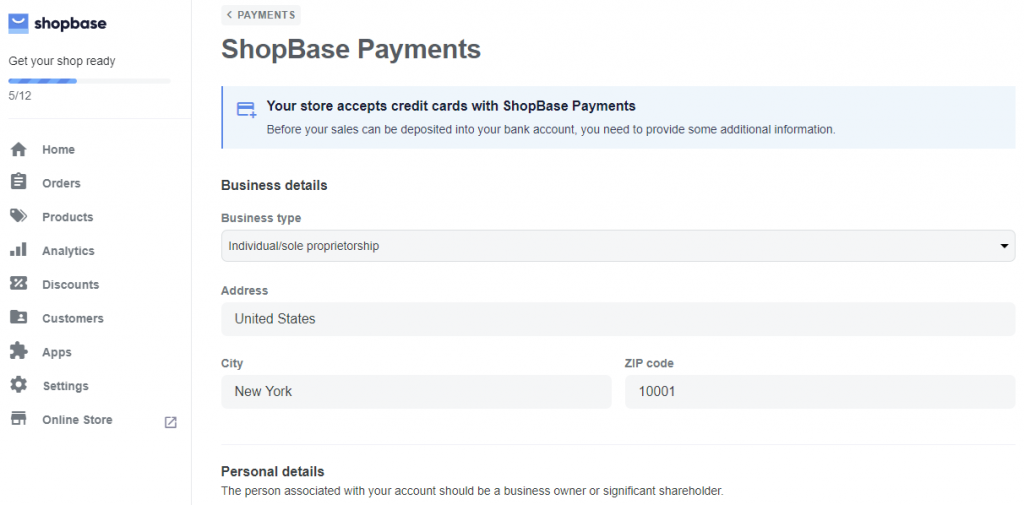Click the Home house icon
This screenshot has height=505, width=1024.
point(18,150)
